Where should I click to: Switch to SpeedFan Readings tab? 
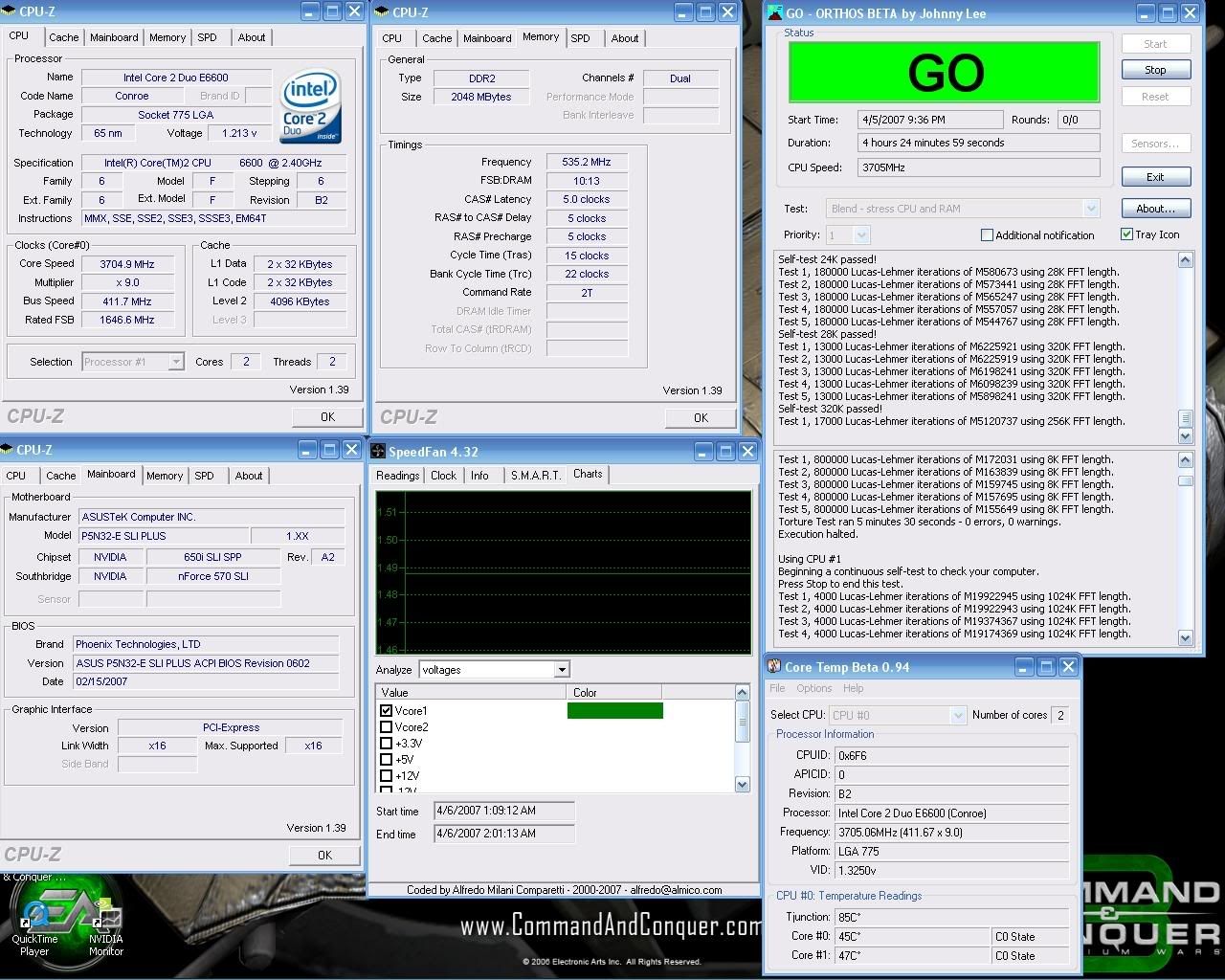[x=397, y=475]
